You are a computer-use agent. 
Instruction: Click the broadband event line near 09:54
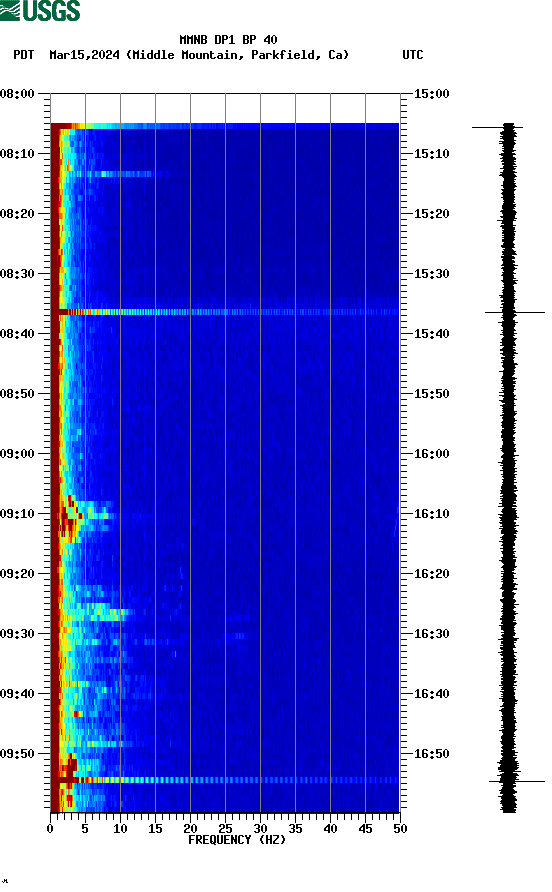[x=225, y=780]
